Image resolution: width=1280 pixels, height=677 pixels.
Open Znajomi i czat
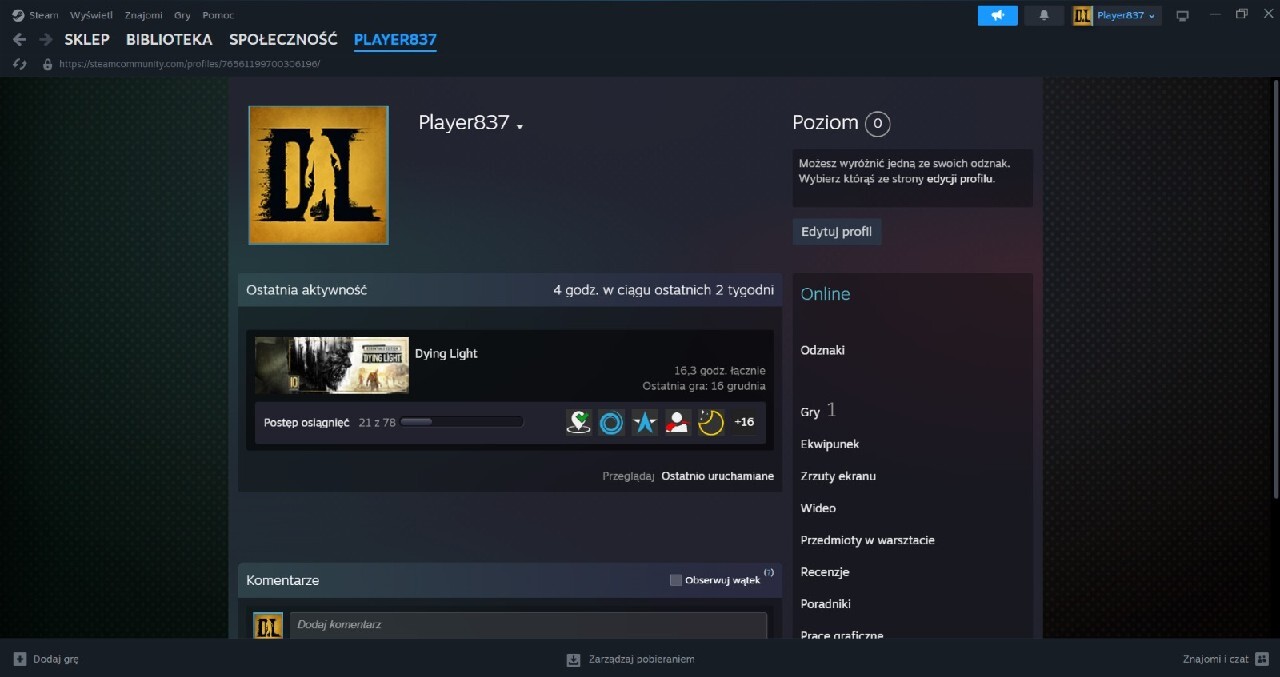pos(1226,659)
